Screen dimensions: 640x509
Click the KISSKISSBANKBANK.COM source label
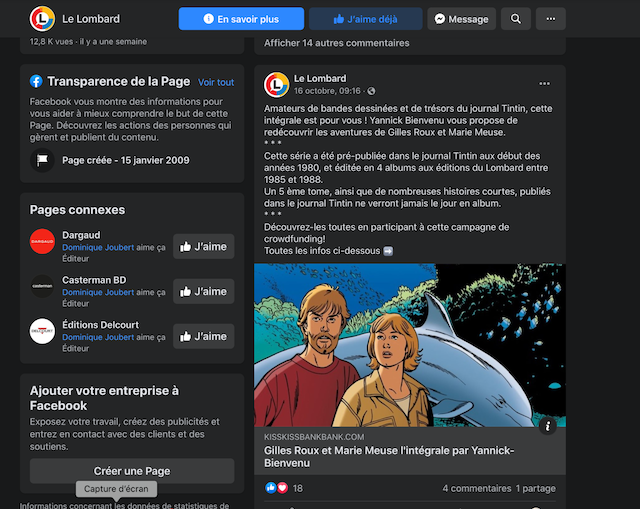pyautogui.click(x=314, y=437)
